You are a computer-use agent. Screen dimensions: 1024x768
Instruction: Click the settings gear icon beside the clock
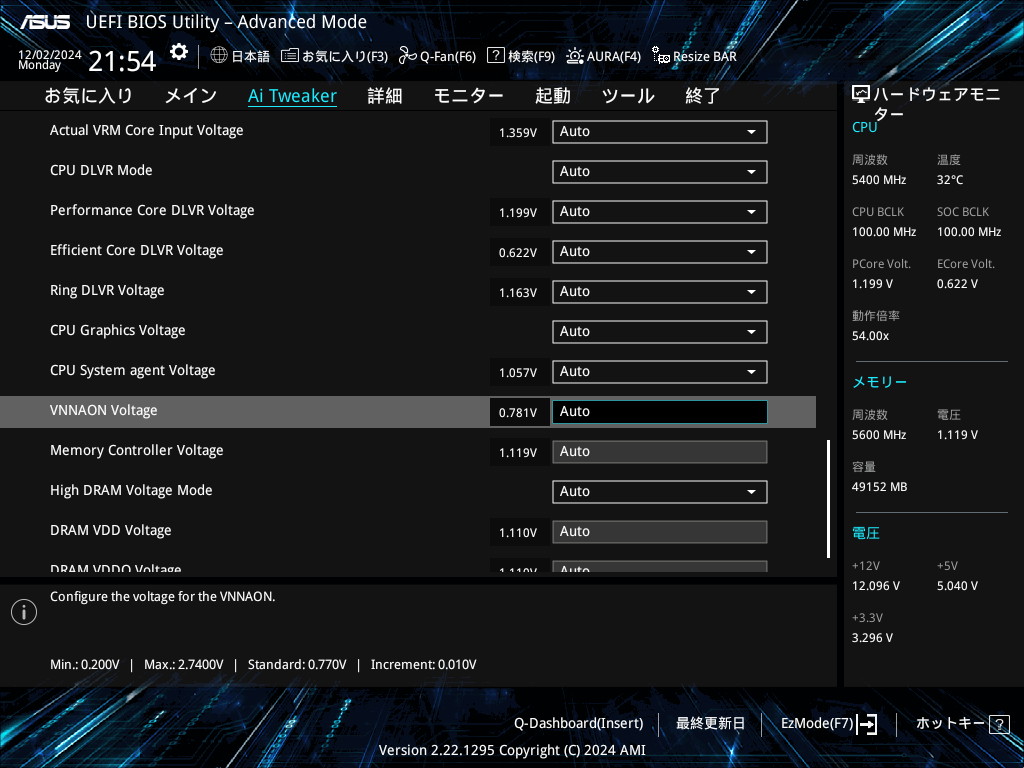178,52
